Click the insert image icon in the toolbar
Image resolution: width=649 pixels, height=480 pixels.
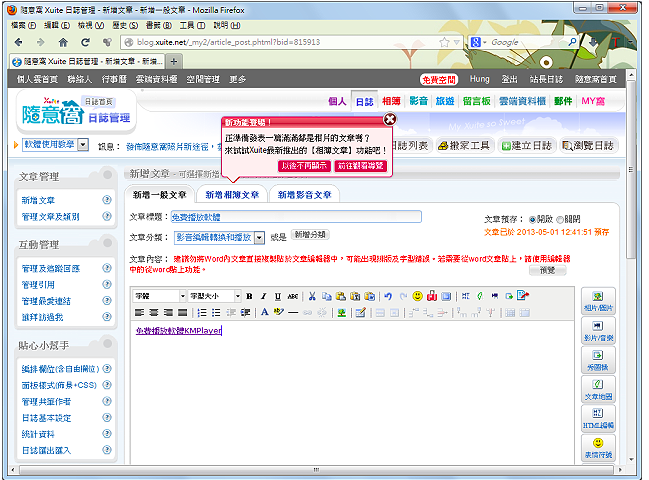[x=341, y=312]
